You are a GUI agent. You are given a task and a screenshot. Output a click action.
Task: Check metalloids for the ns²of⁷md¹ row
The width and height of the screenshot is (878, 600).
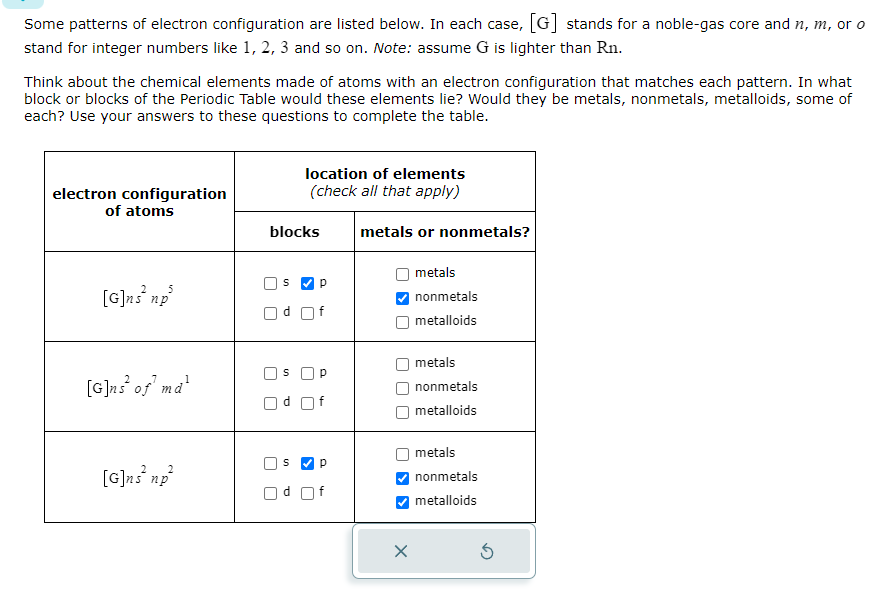click(401, 411)
